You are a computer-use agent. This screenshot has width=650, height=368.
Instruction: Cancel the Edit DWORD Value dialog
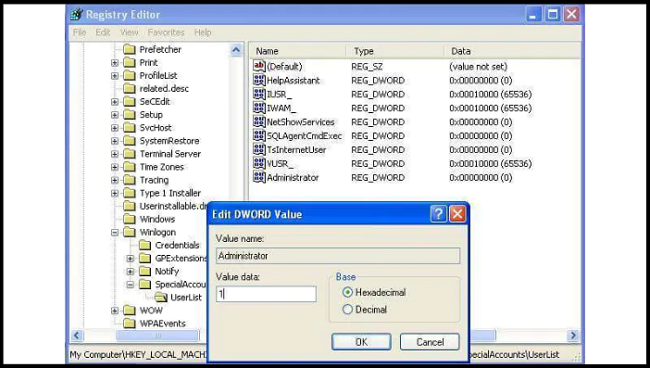(430, 342)
